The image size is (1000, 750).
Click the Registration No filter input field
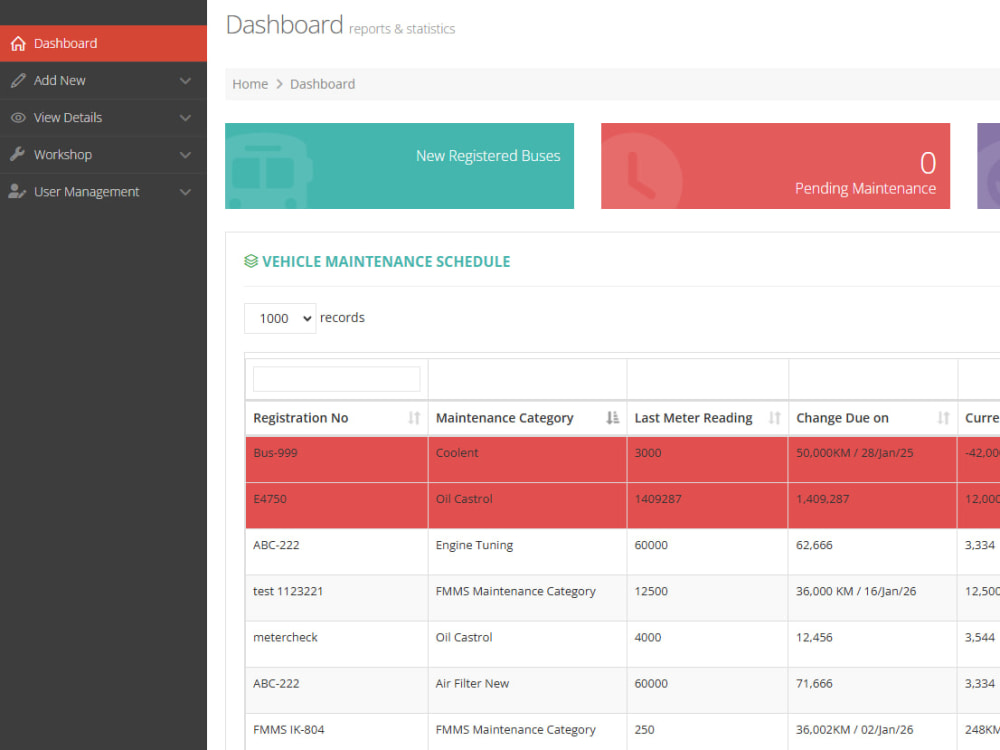click(337, 379)
